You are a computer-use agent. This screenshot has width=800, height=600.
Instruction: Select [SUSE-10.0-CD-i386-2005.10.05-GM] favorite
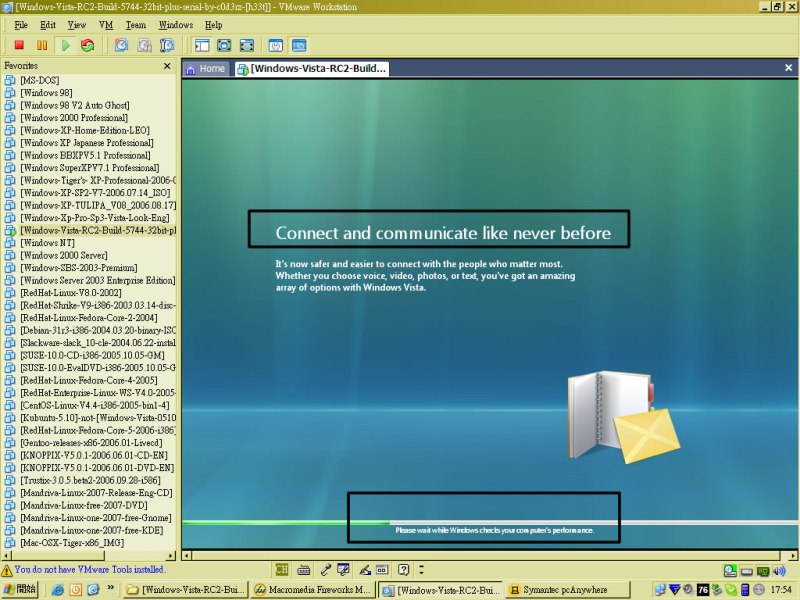[92, 355]
